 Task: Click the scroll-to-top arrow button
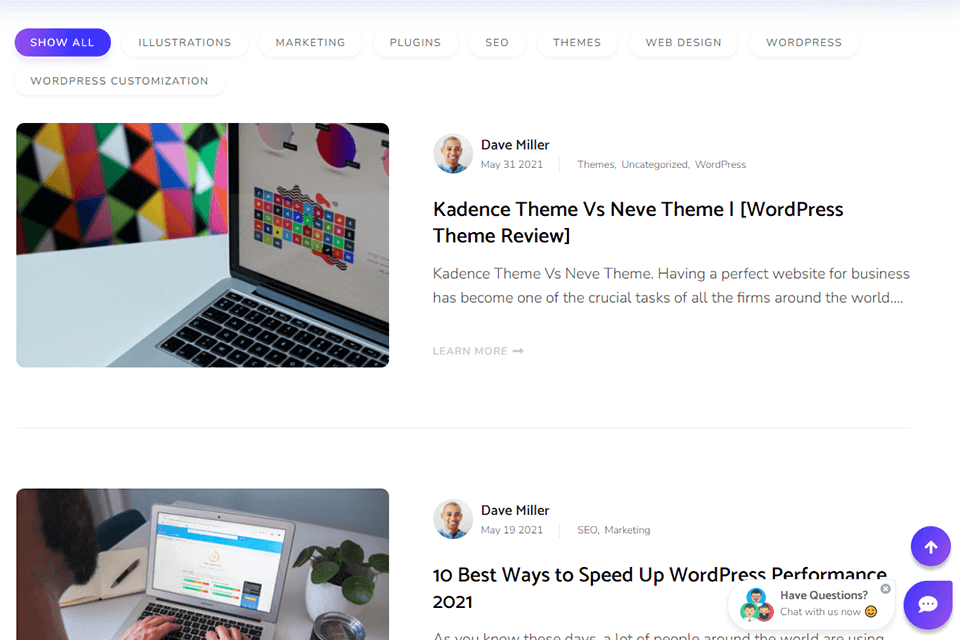click(930, 546)
